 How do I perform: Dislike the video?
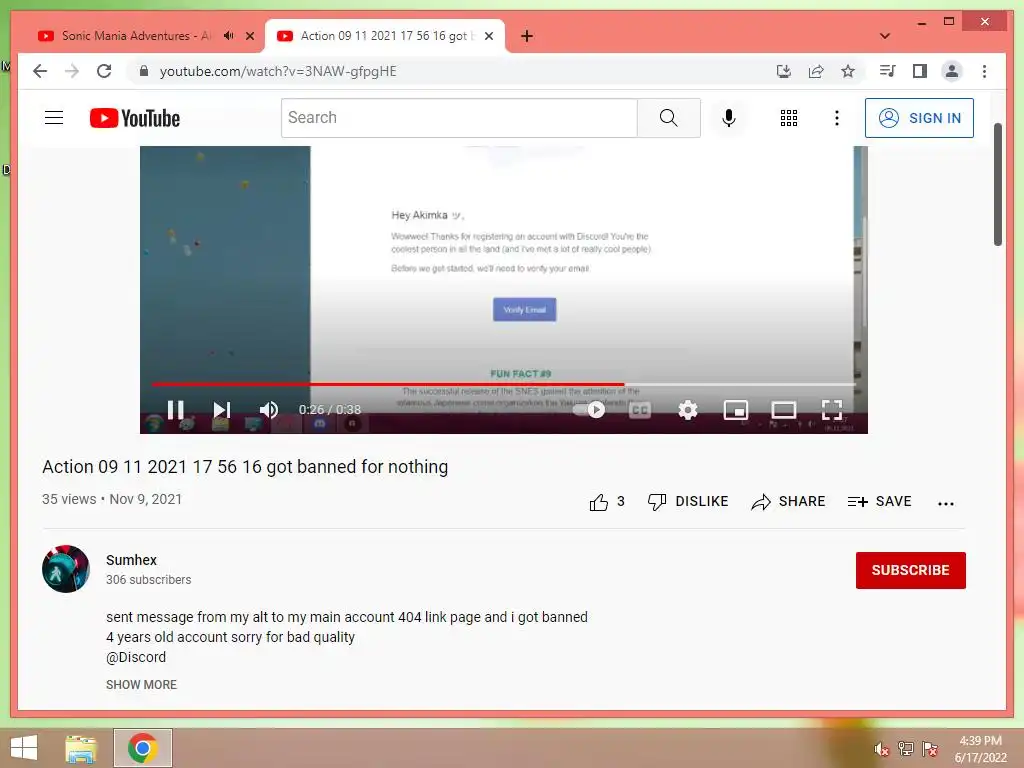pyautogui.click(x=688, y=502)
